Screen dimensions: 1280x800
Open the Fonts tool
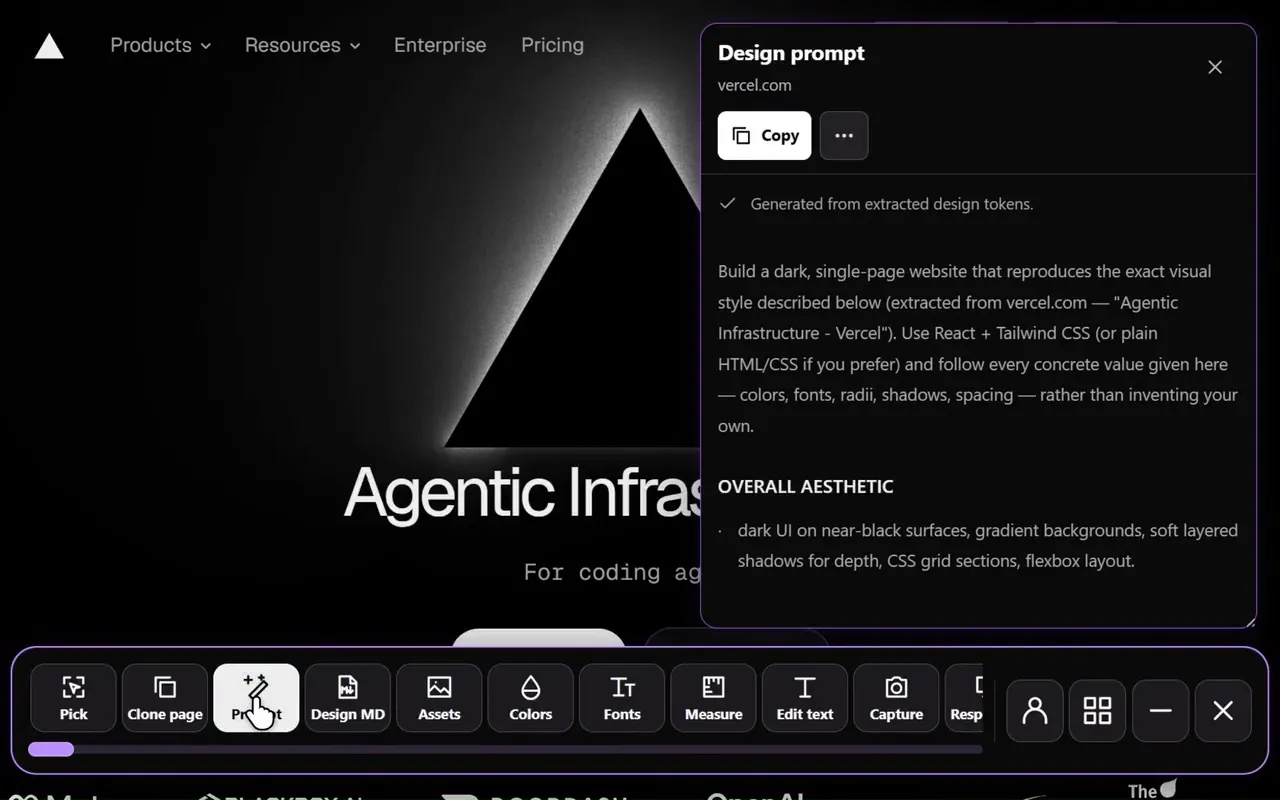(622, 698)
